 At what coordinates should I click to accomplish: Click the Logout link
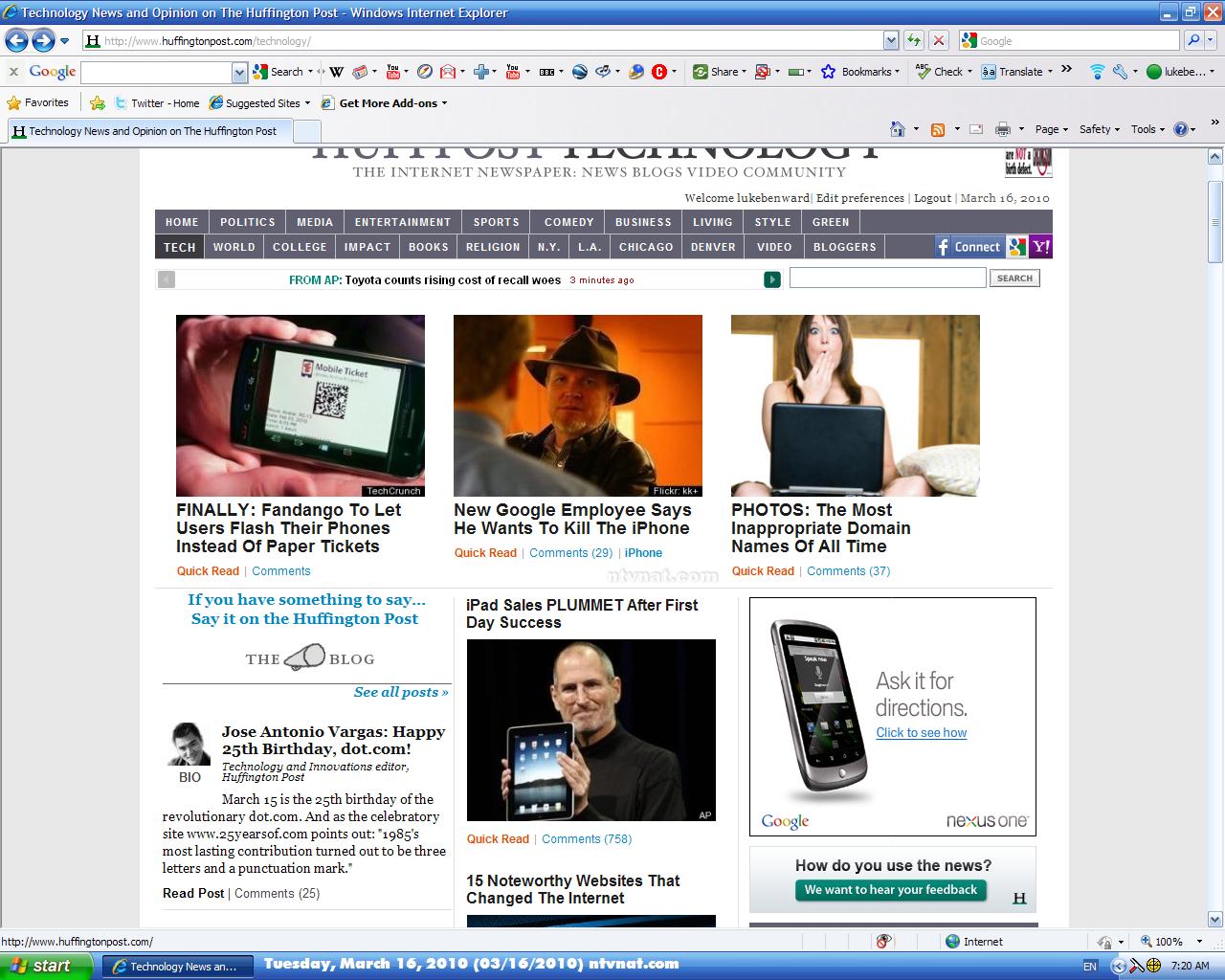click(932, 198)
